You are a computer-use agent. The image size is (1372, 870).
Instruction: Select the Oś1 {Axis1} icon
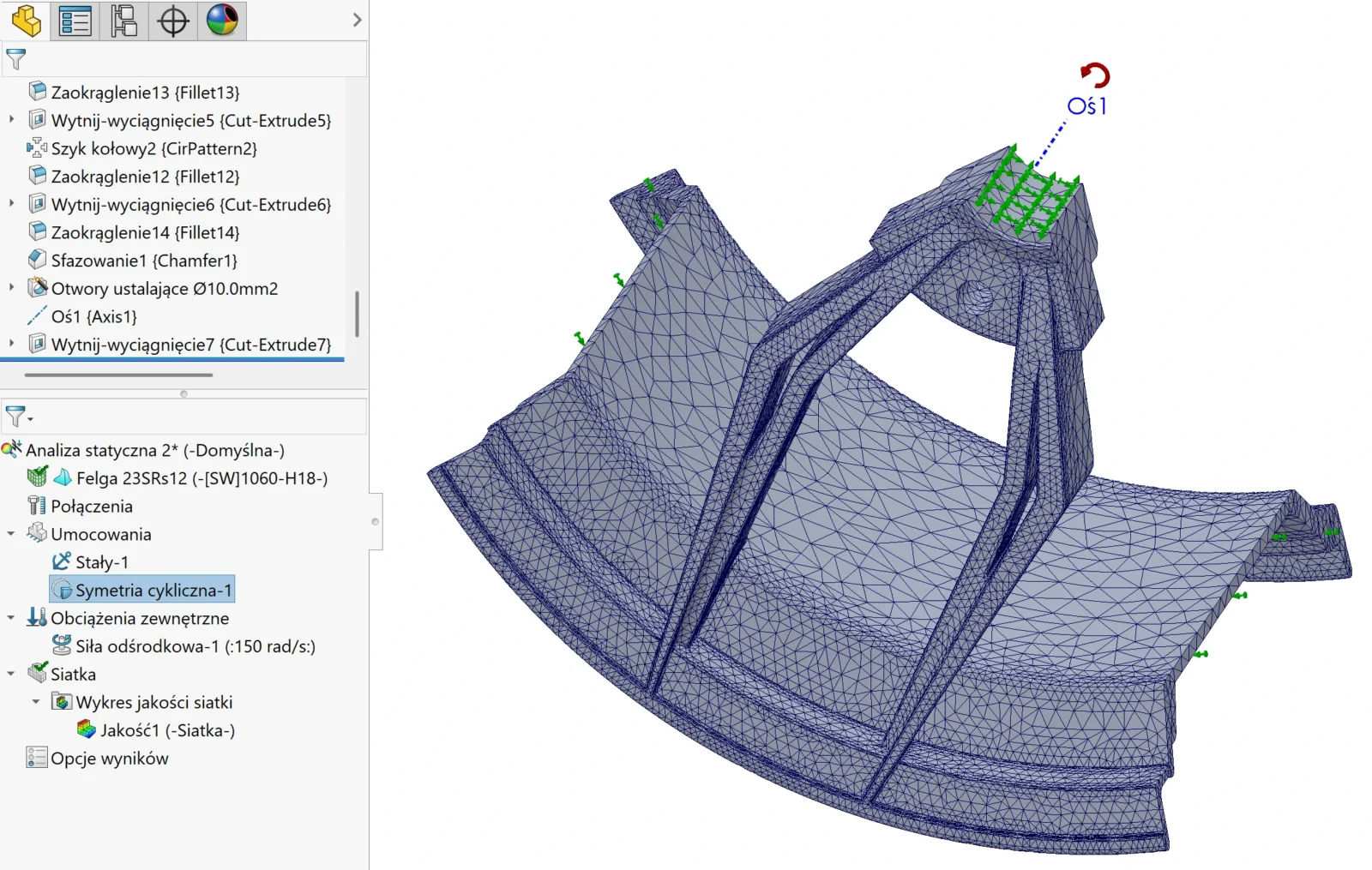37,316
